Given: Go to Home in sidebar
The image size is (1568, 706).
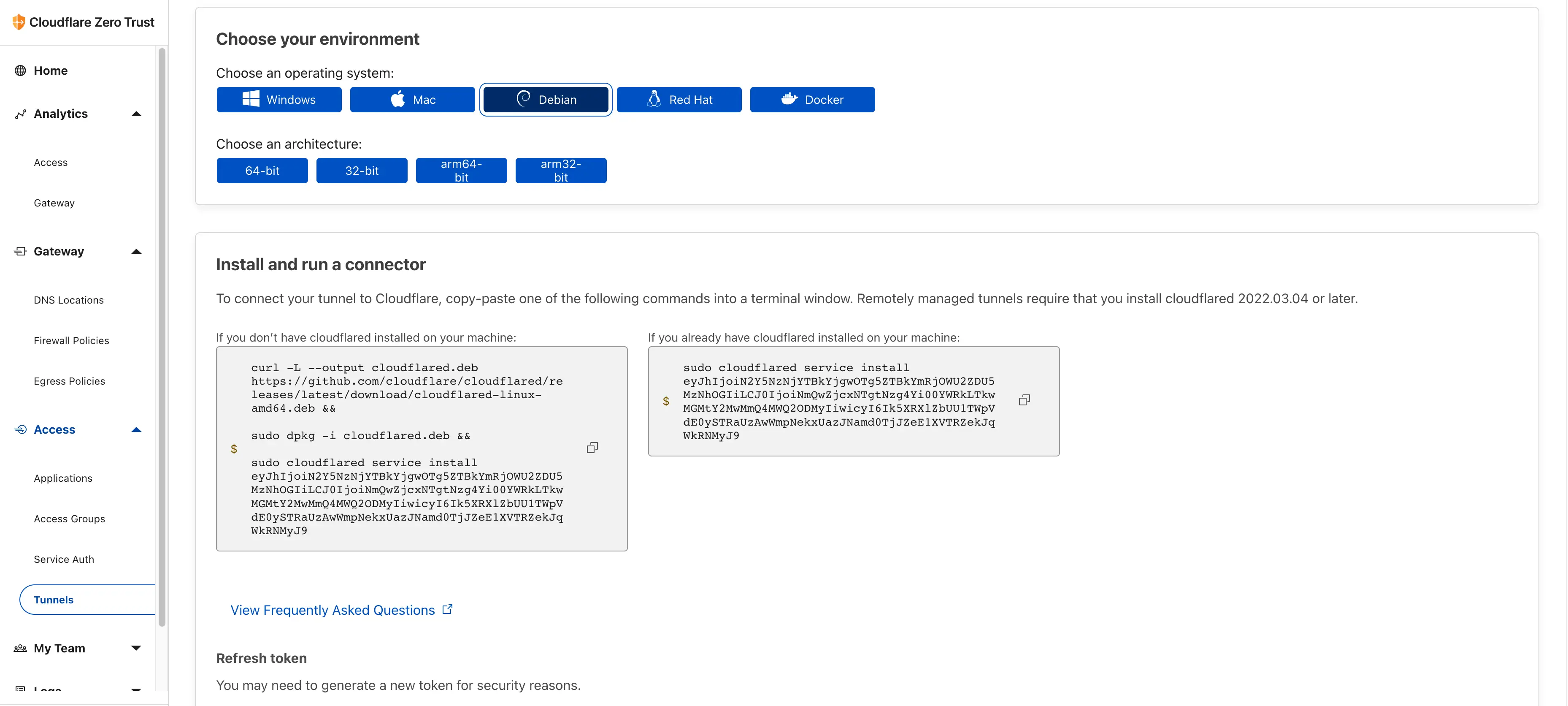Looking at the screenshot, I should point(51,71).
